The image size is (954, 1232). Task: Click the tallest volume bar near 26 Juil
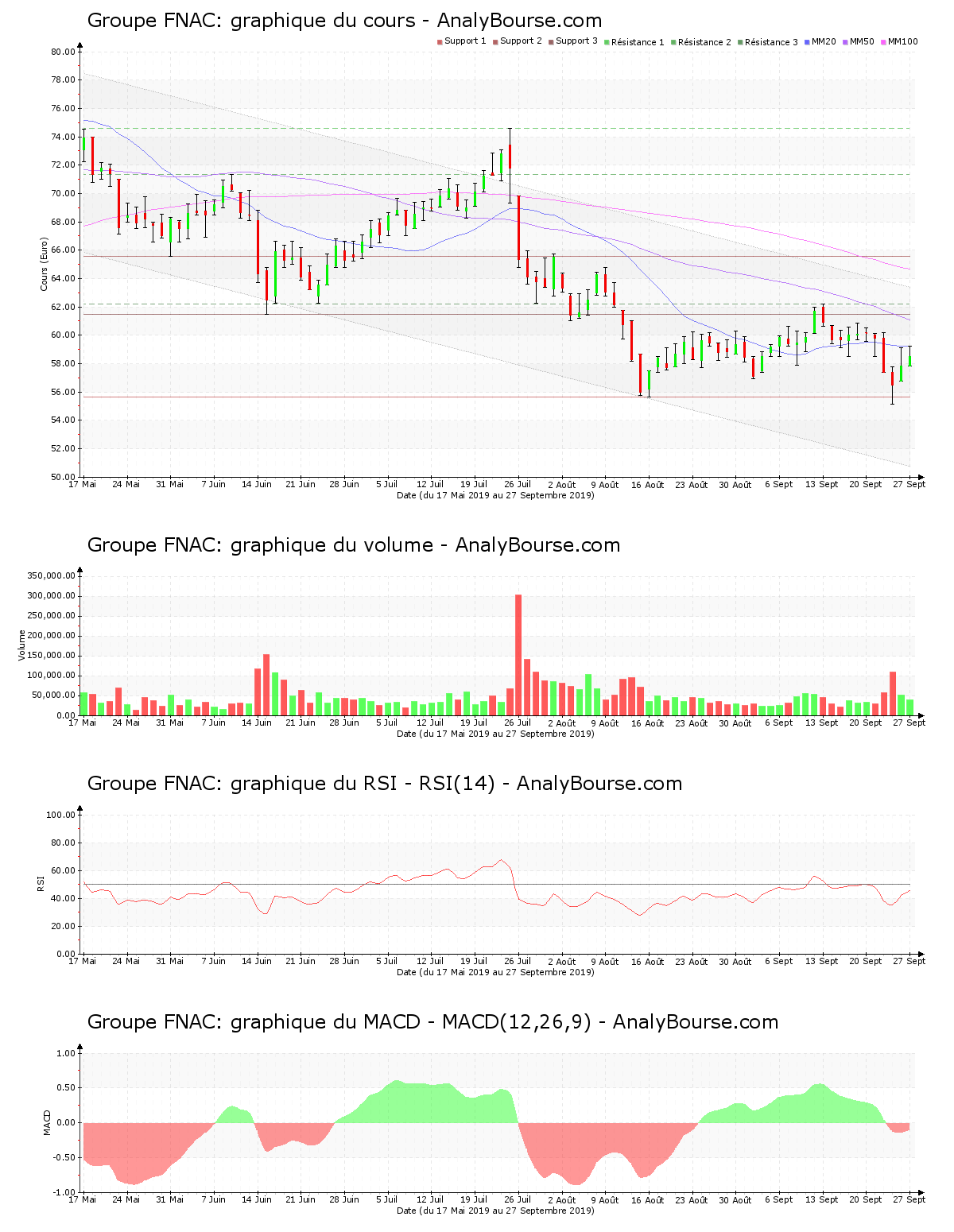(518, 654)
